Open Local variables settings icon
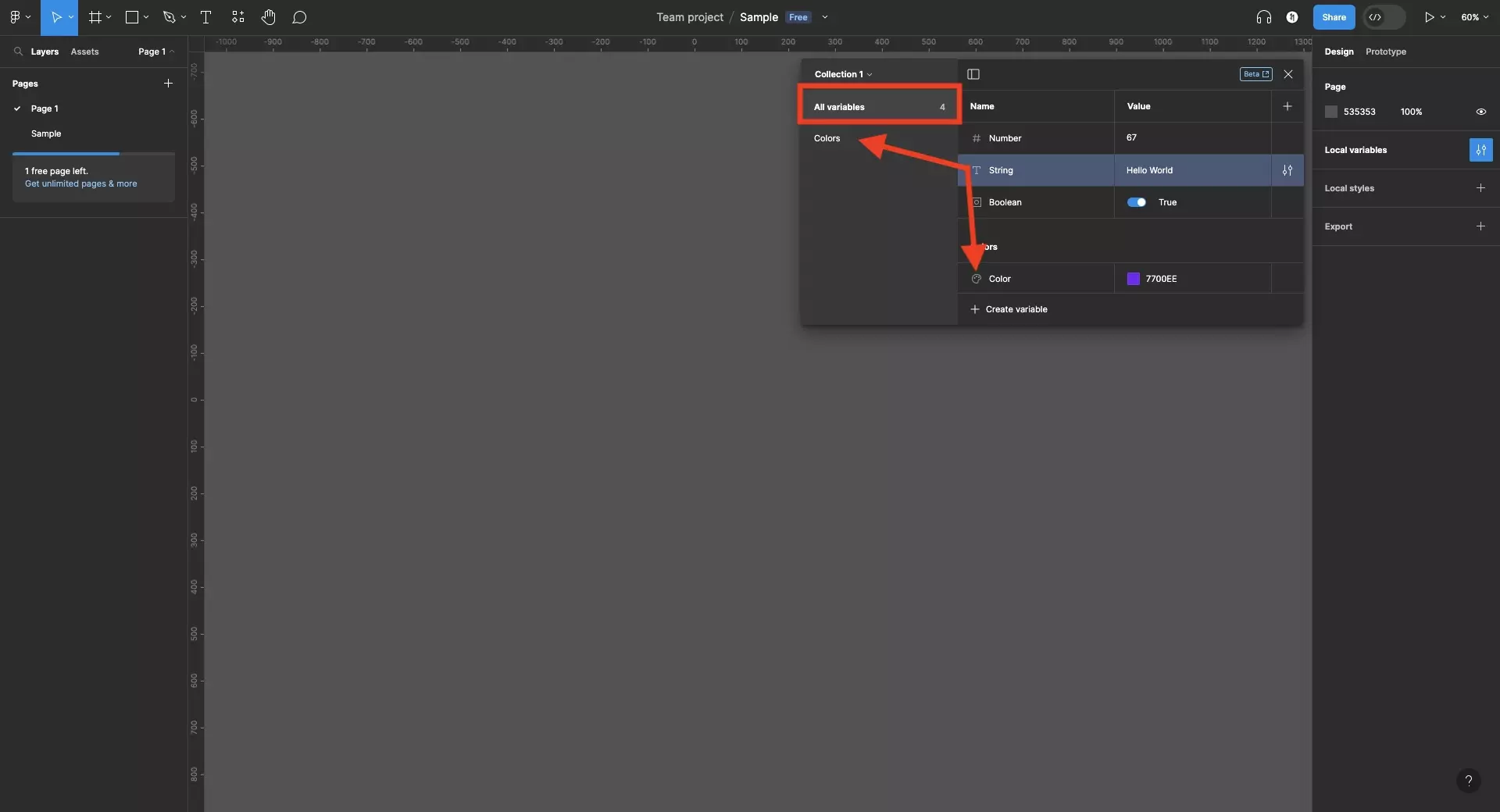Image resolution: width=1500 pixels, height=812 pixels. (x=1480, y=150)
